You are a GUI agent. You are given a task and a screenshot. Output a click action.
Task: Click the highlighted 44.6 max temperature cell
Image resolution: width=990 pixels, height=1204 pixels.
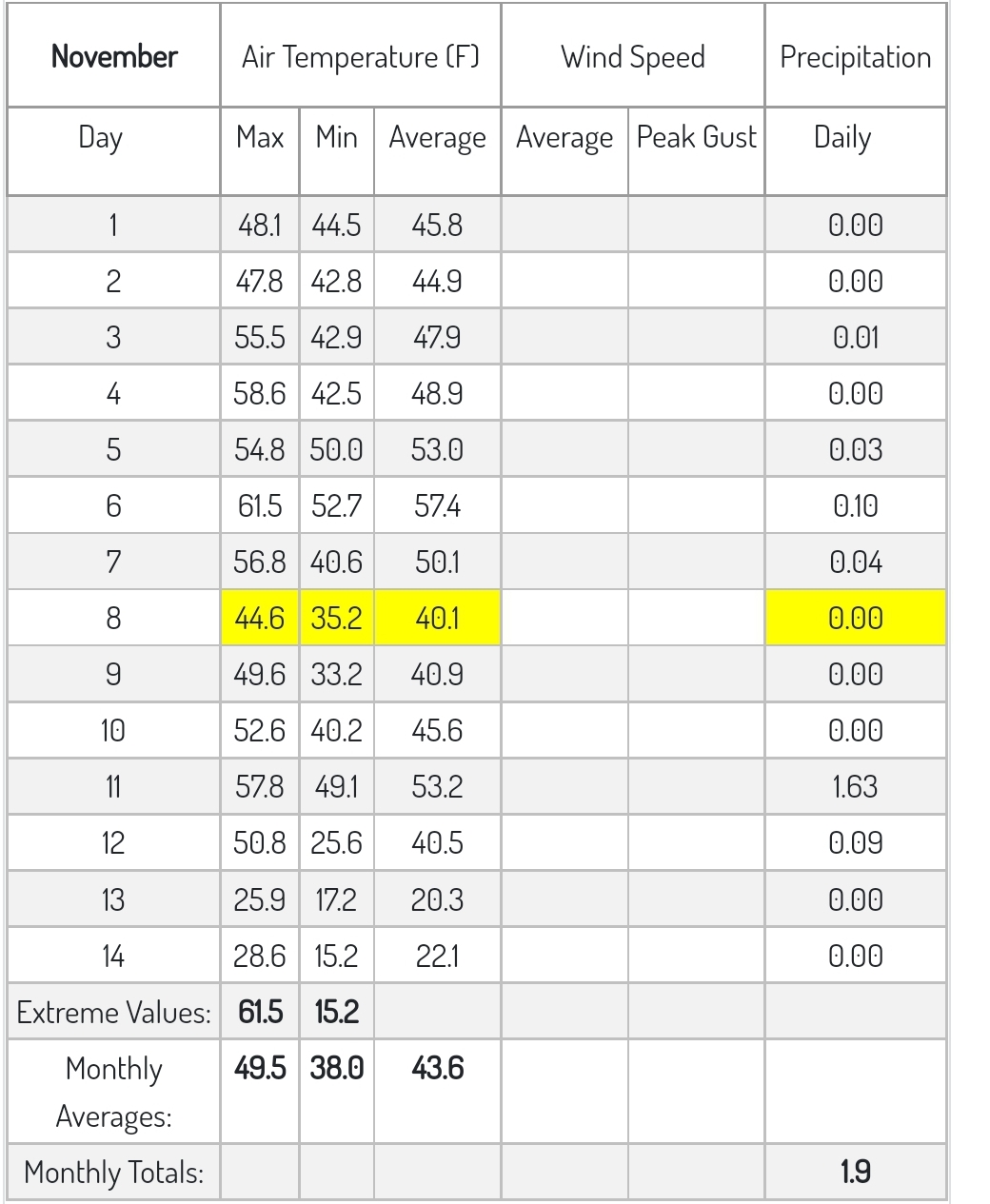point(260,619)
